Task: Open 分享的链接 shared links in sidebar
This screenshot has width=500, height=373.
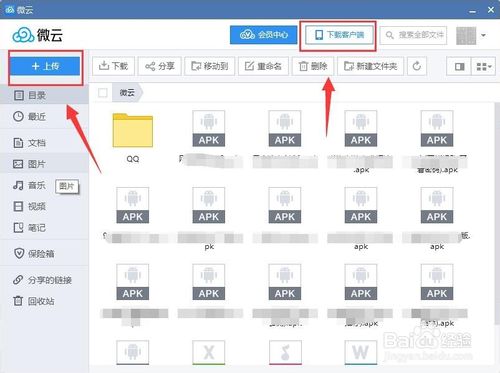Action: click(x=44, y=280)
